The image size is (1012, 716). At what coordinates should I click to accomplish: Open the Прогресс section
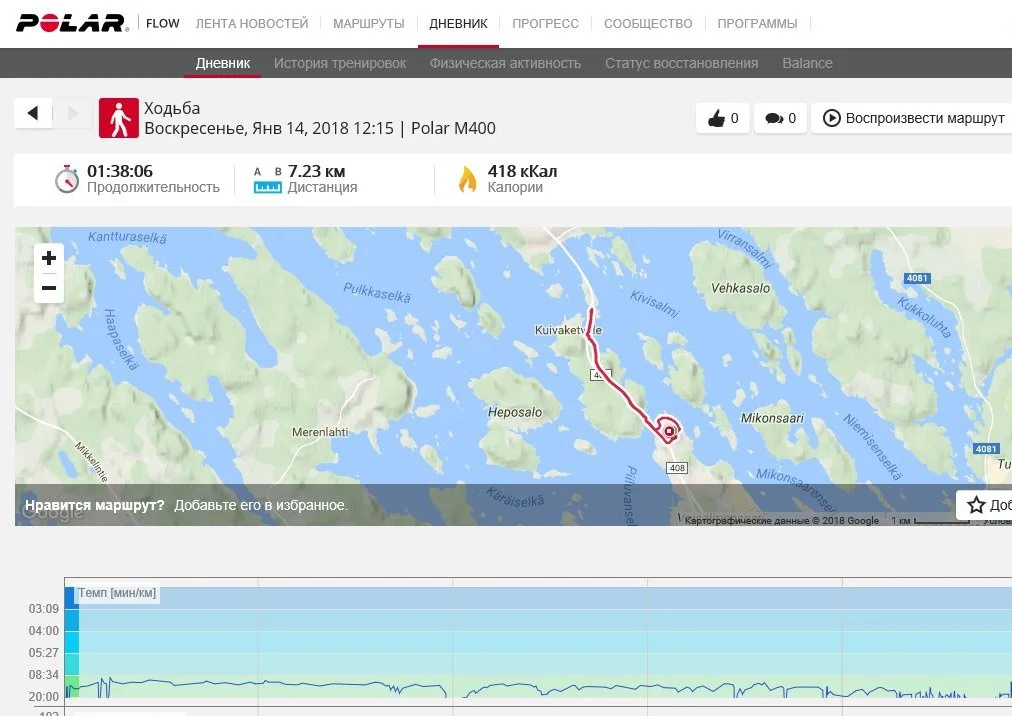545,24
